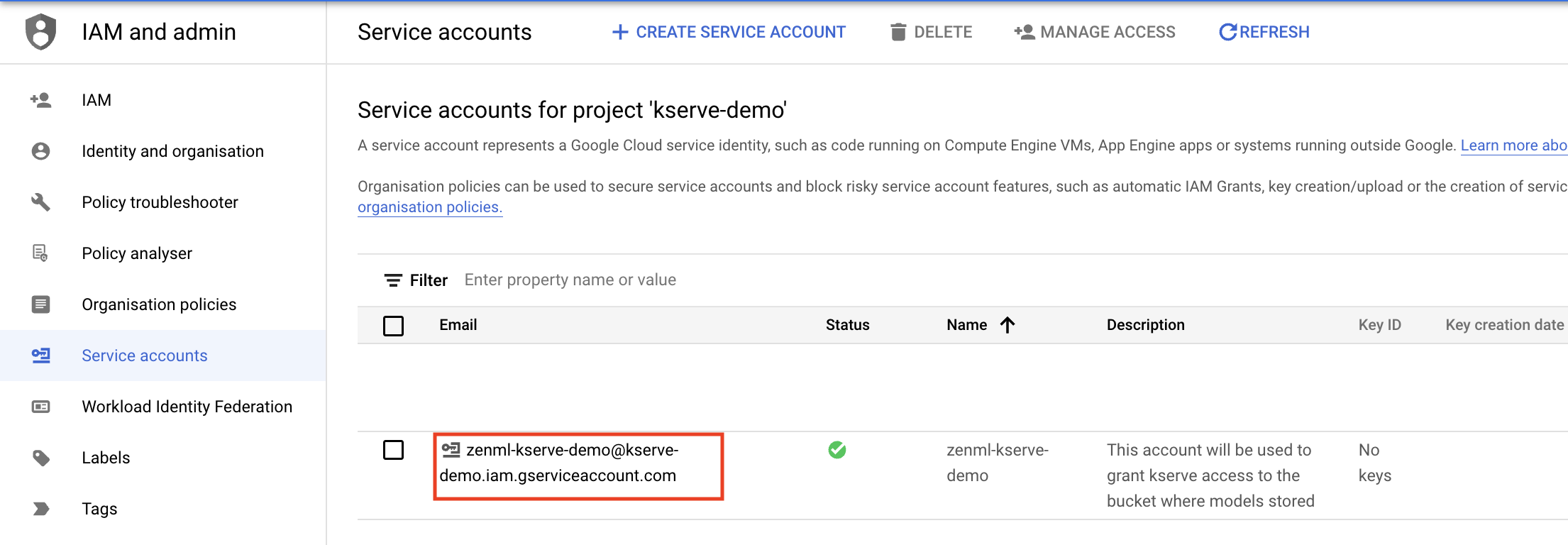Click the Policy troubleshooter wrench icon
This screenshot has width=1568, height=545.
[40, 202]
